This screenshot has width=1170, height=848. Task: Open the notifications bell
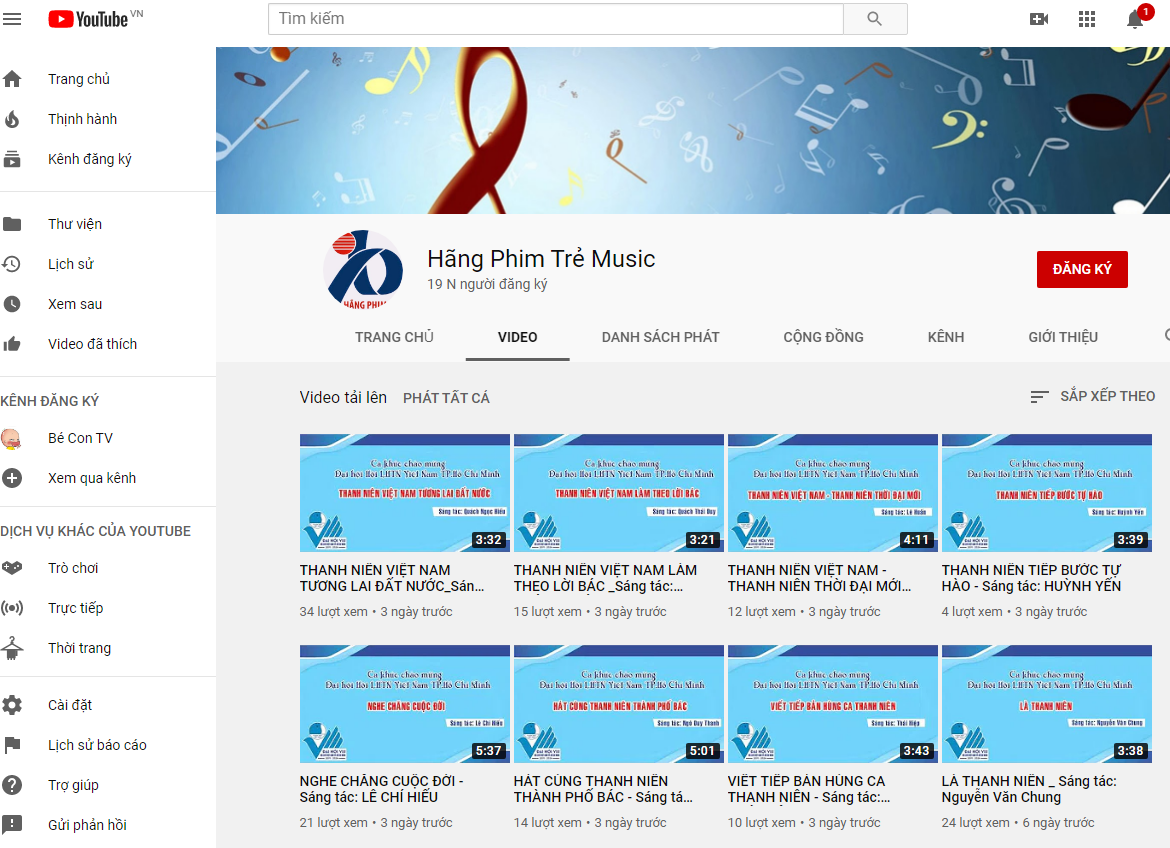coord(1135,19)
